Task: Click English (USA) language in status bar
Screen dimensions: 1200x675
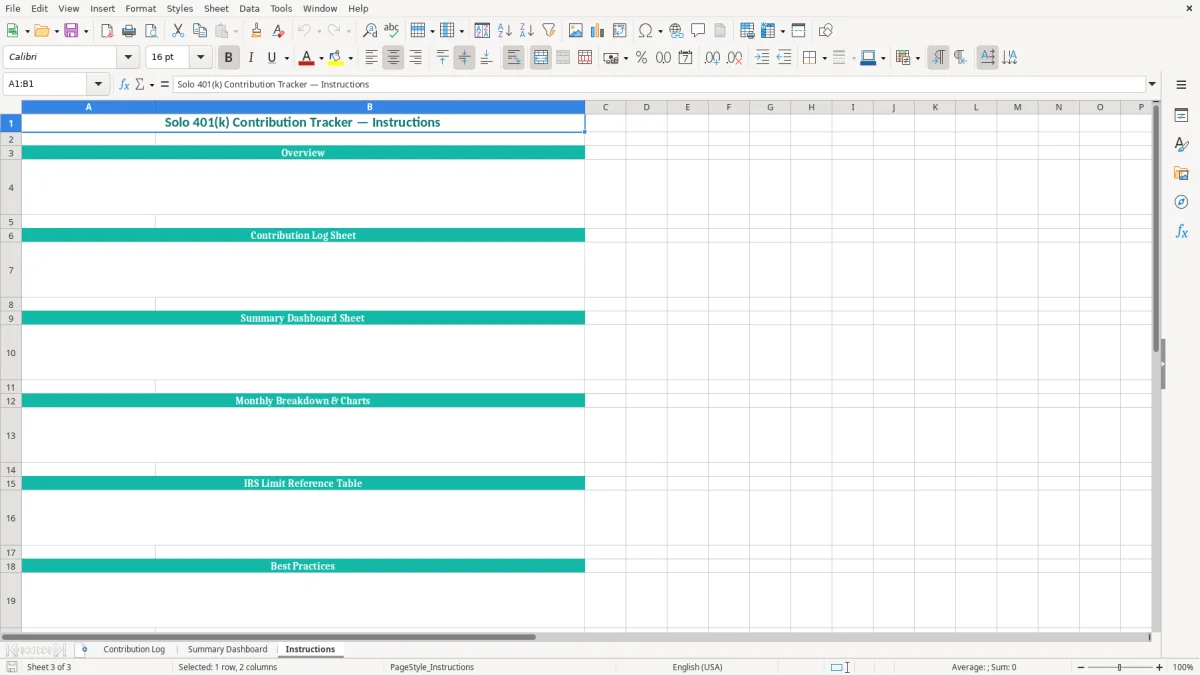Action: [x=697, y=667]
